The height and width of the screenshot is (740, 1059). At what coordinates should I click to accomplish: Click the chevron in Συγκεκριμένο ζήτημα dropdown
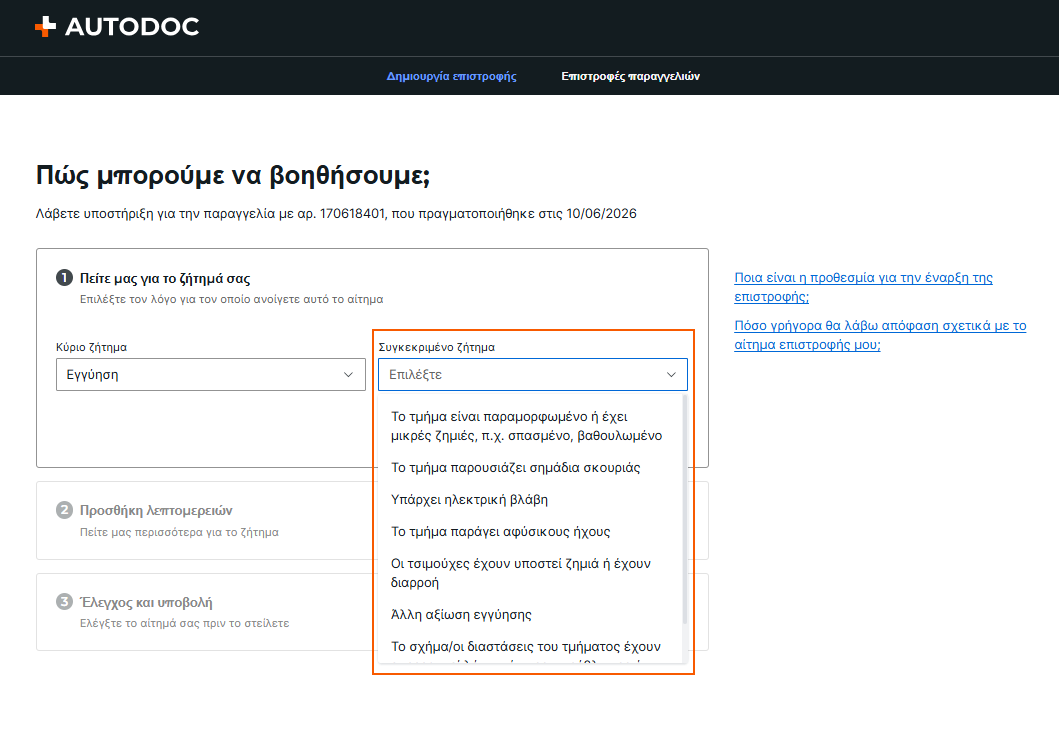[671, 375]
